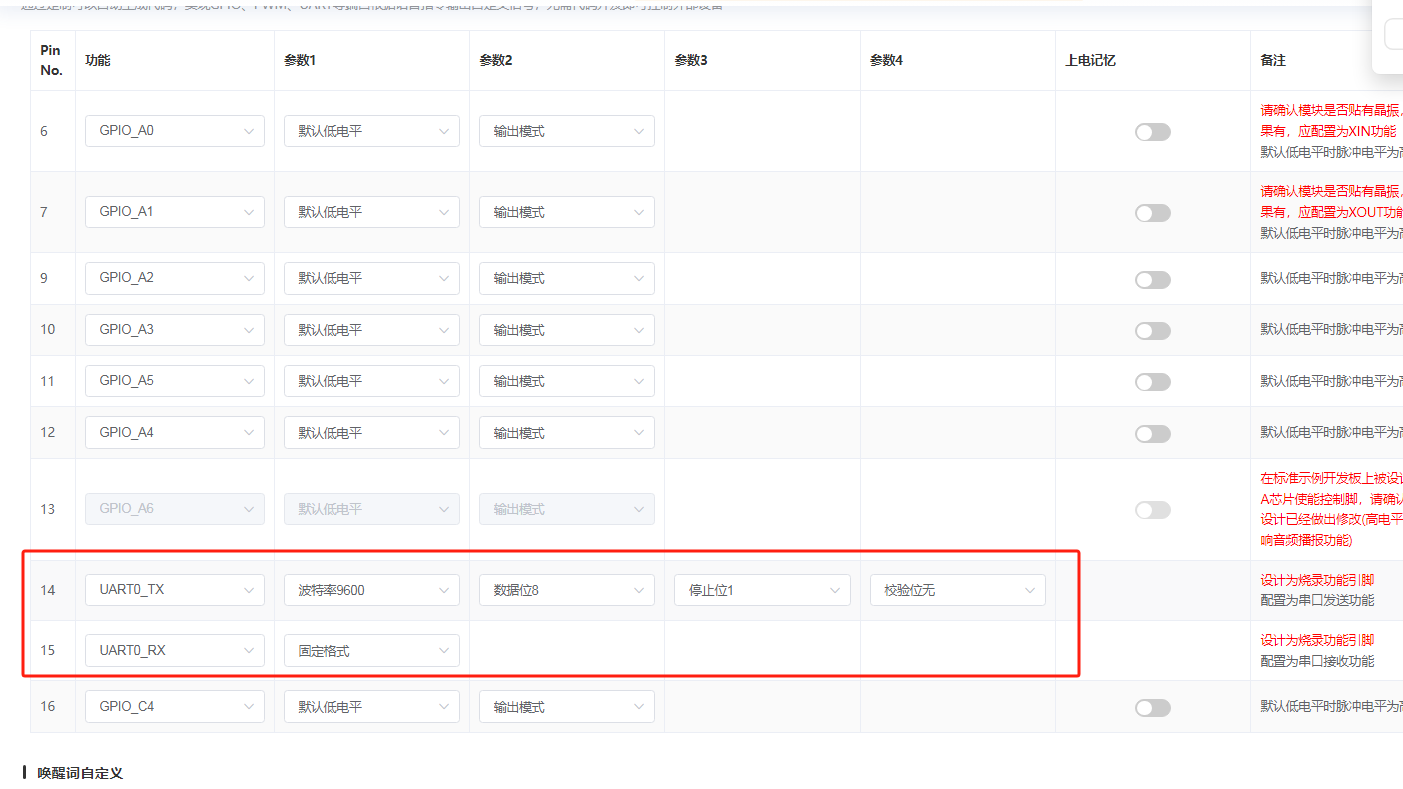Open the UART0_TX function dropdown
The height and width of the screenshot is (789, 1403).
point(174,590)
